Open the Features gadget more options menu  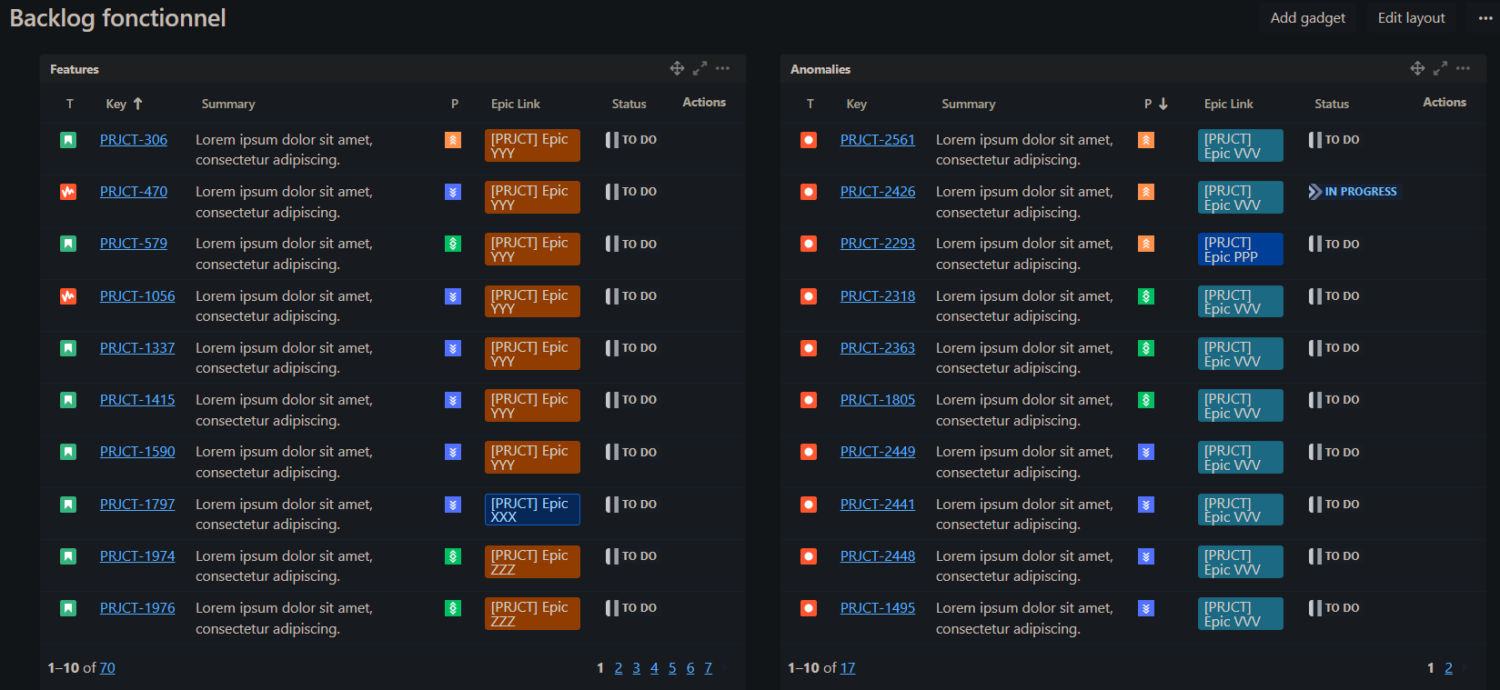pyautogui.click(x=723, y=69)
